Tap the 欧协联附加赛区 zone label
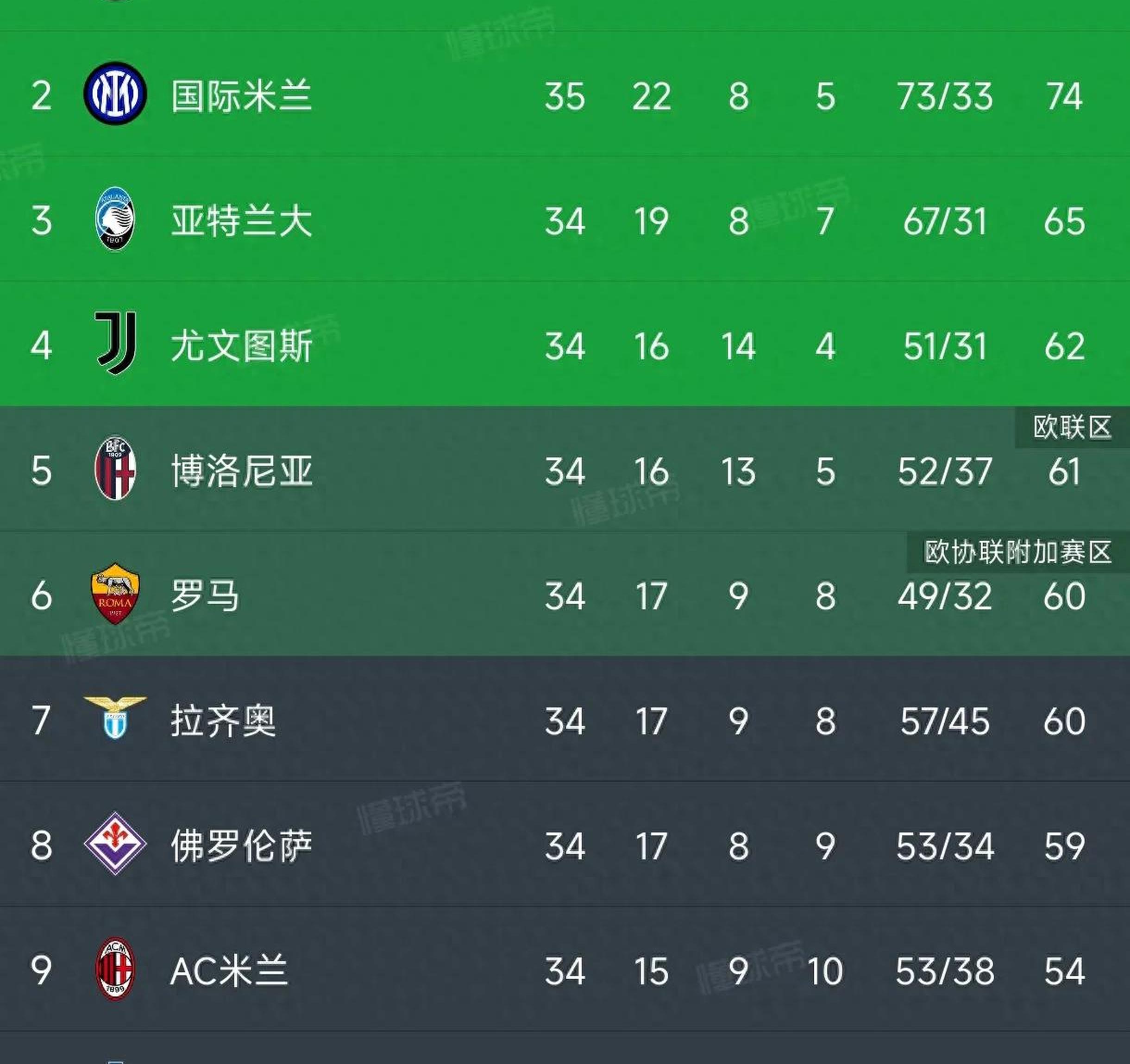Screen dimensions: 1130x1064 pos(1017,552)
